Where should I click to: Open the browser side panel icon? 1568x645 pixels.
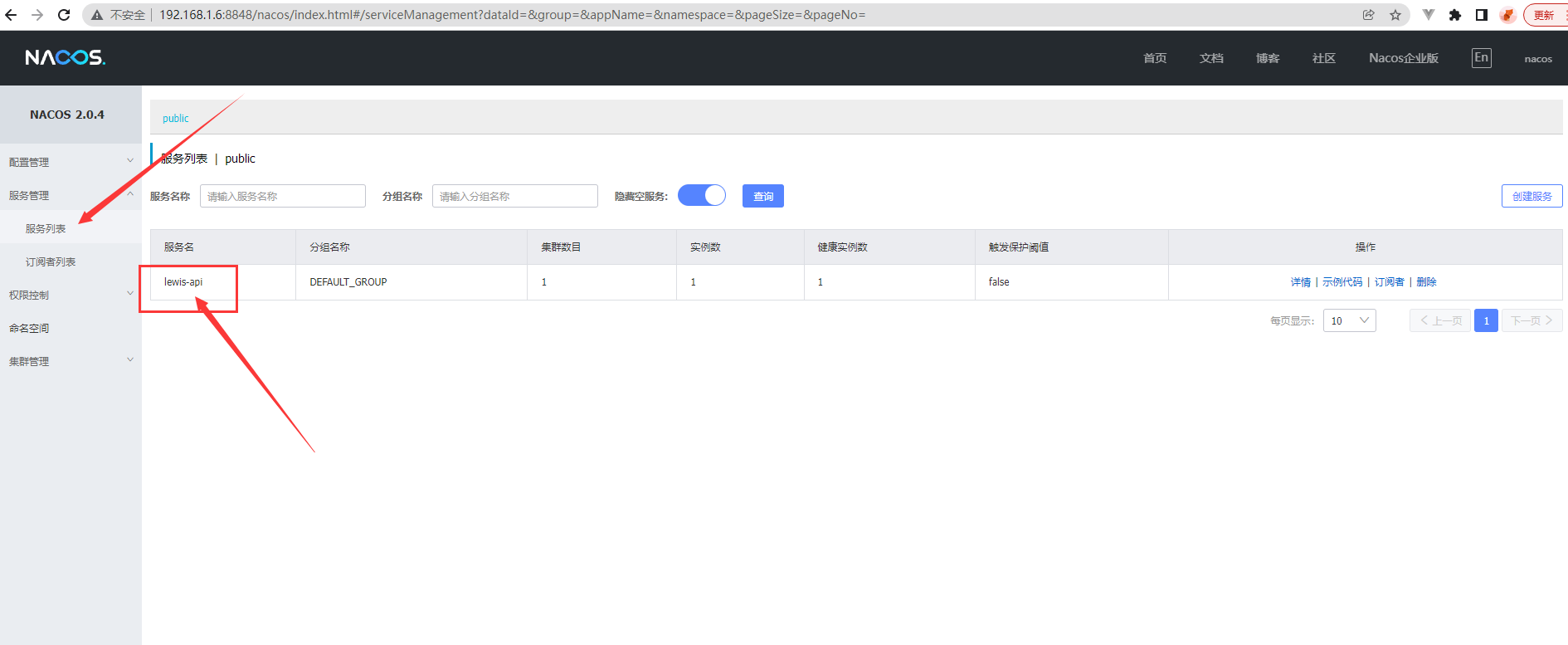click(1482, 15)
